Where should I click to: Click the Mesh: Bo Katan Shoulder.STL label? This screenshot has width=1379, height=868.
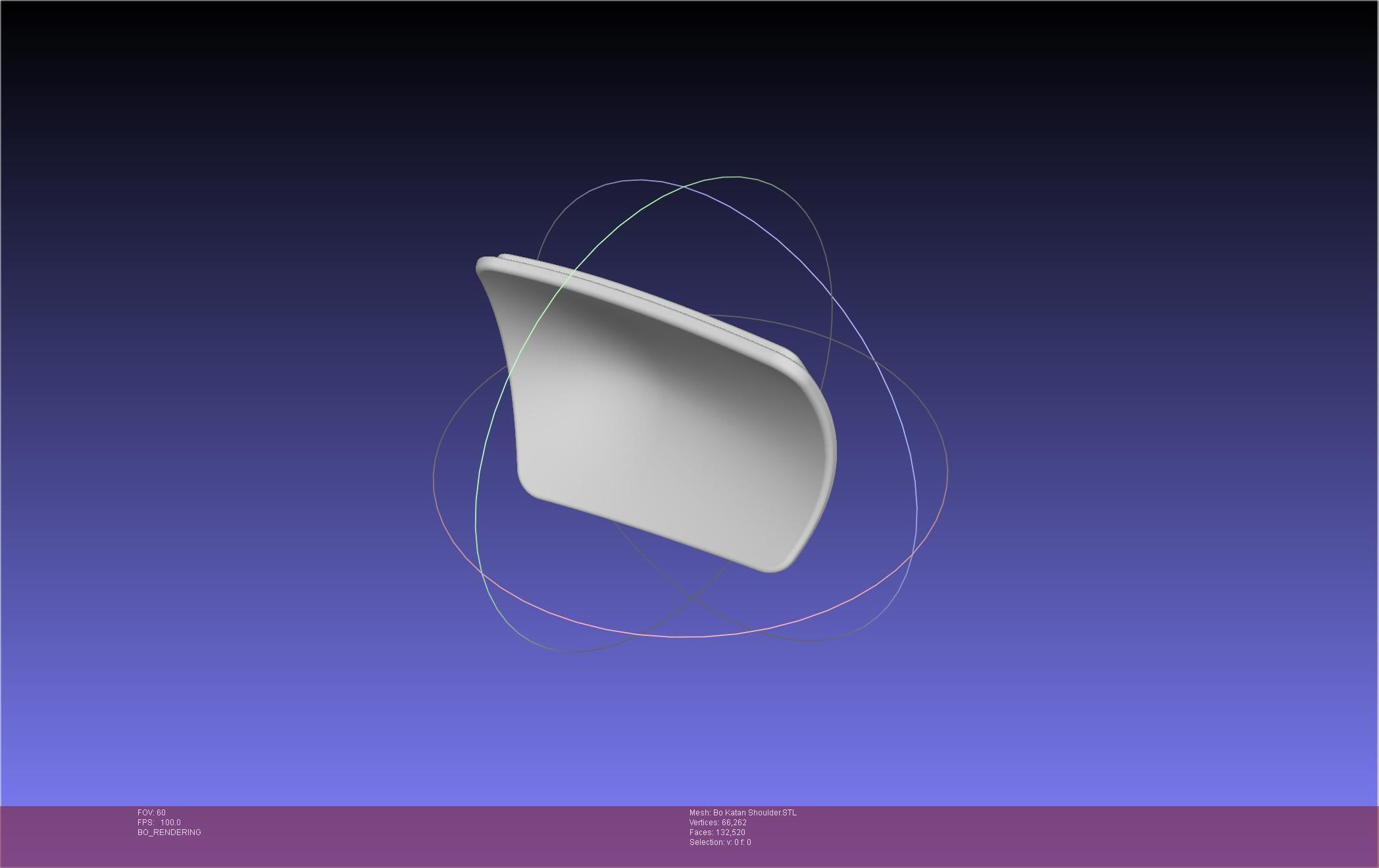tap(743, 813)
